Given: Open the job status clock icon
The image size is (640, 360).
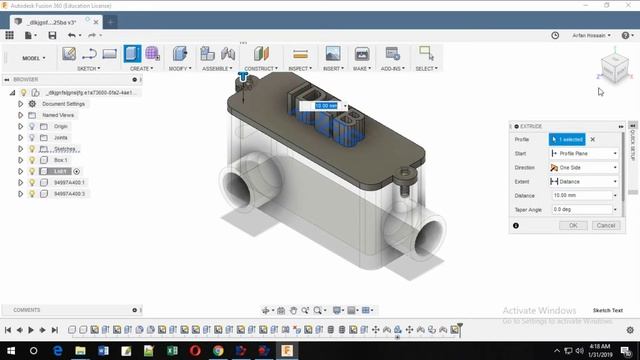Looking at the screenshot, I should (x=555, y=36).
